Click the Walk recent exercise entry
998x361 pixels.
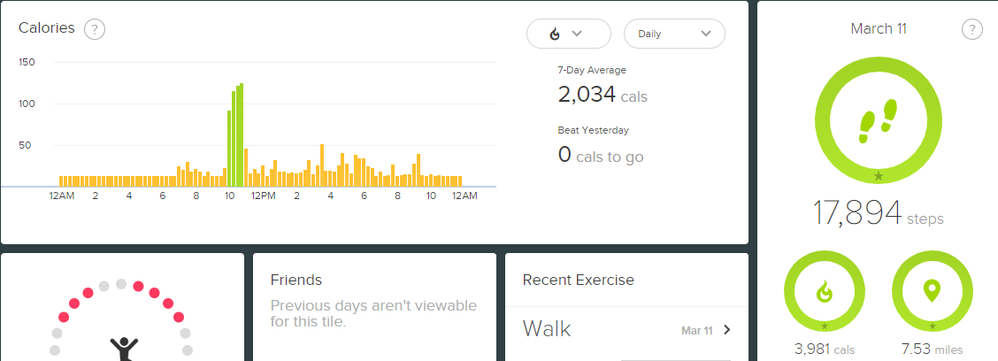click(x=627, y=330)
